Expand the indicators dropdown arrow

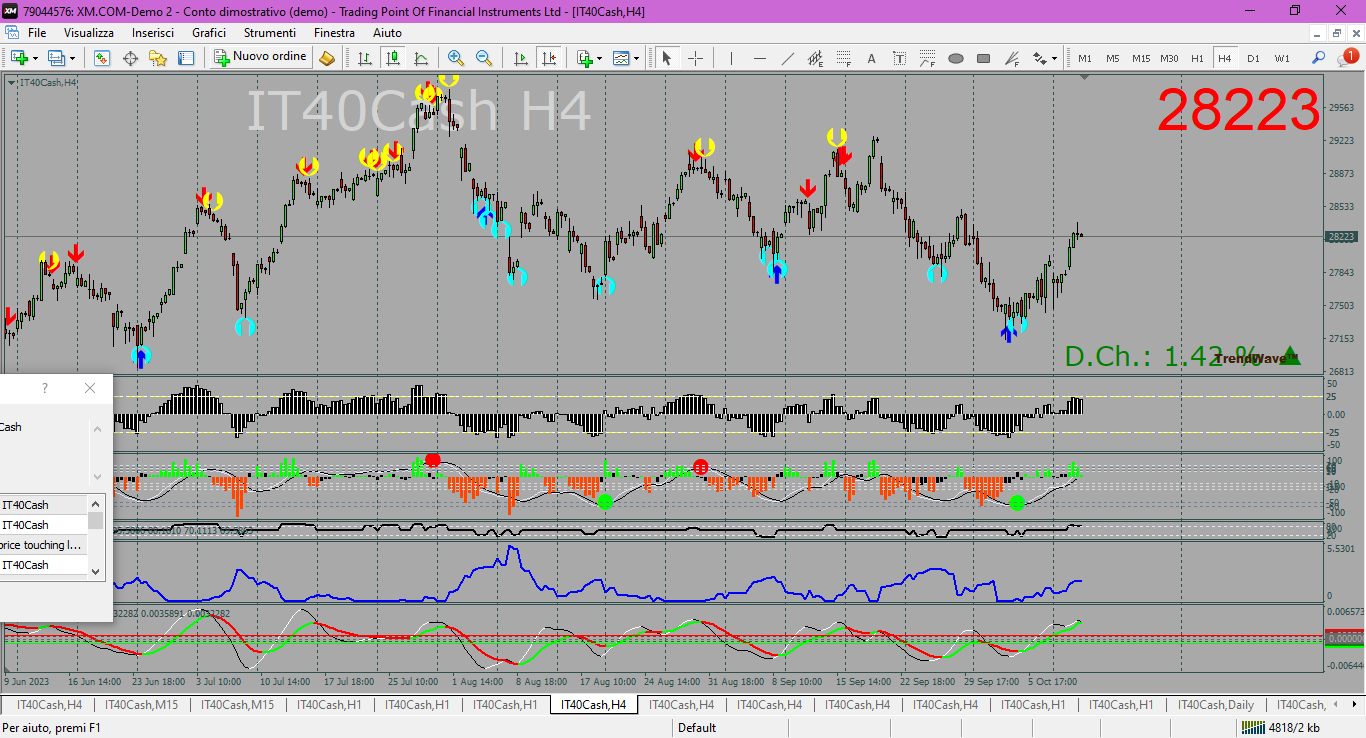tap(600, 58)
